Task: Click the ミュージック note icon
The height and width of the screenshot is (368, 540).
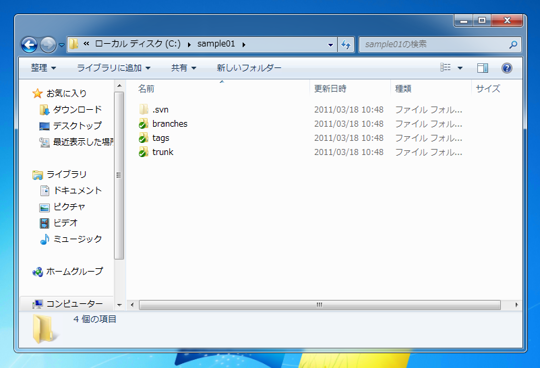Action: click(44, 239)
